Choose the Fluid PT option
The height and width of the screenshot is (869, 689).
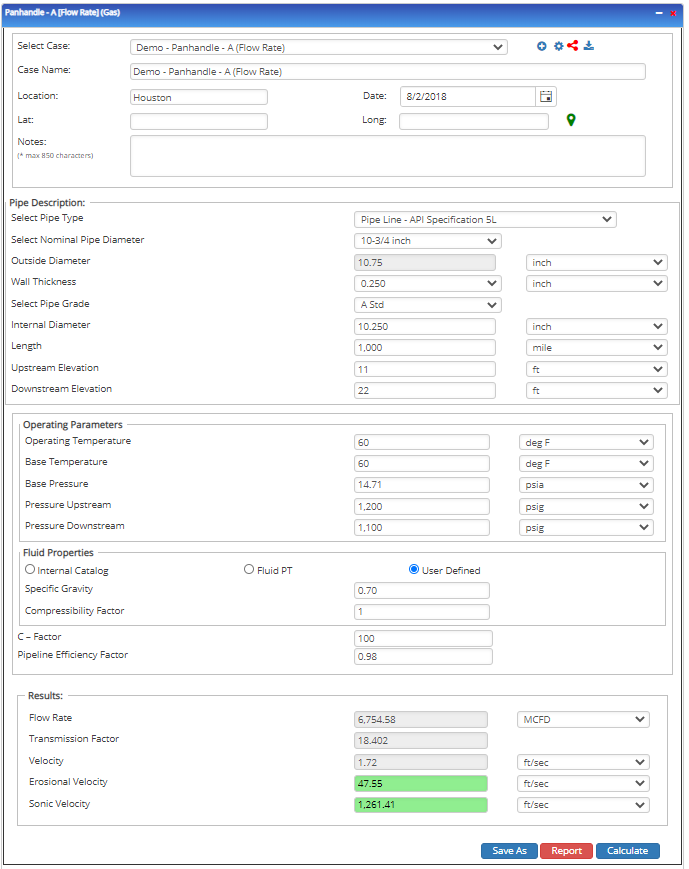(248, 569)
